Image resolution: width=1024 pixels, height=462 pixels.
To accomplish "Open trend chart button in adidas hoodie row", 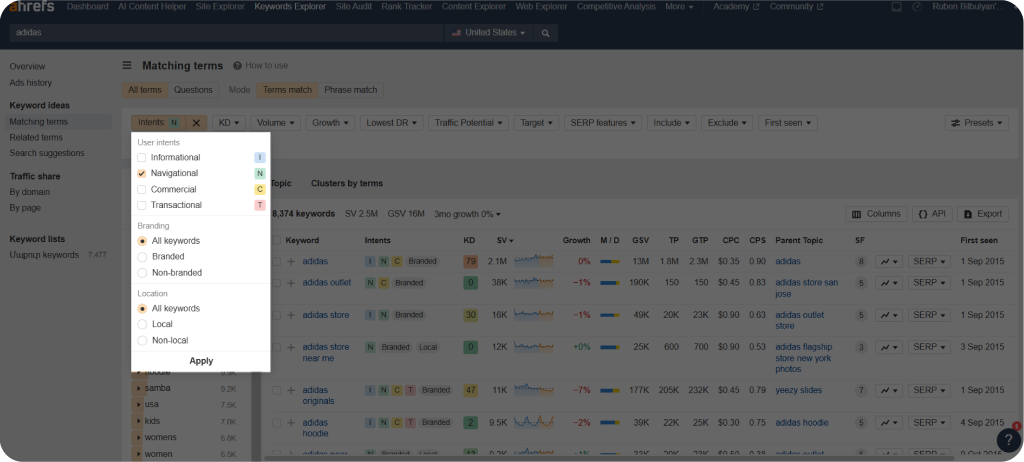I will pyautogui.click(x=889, y=423).
